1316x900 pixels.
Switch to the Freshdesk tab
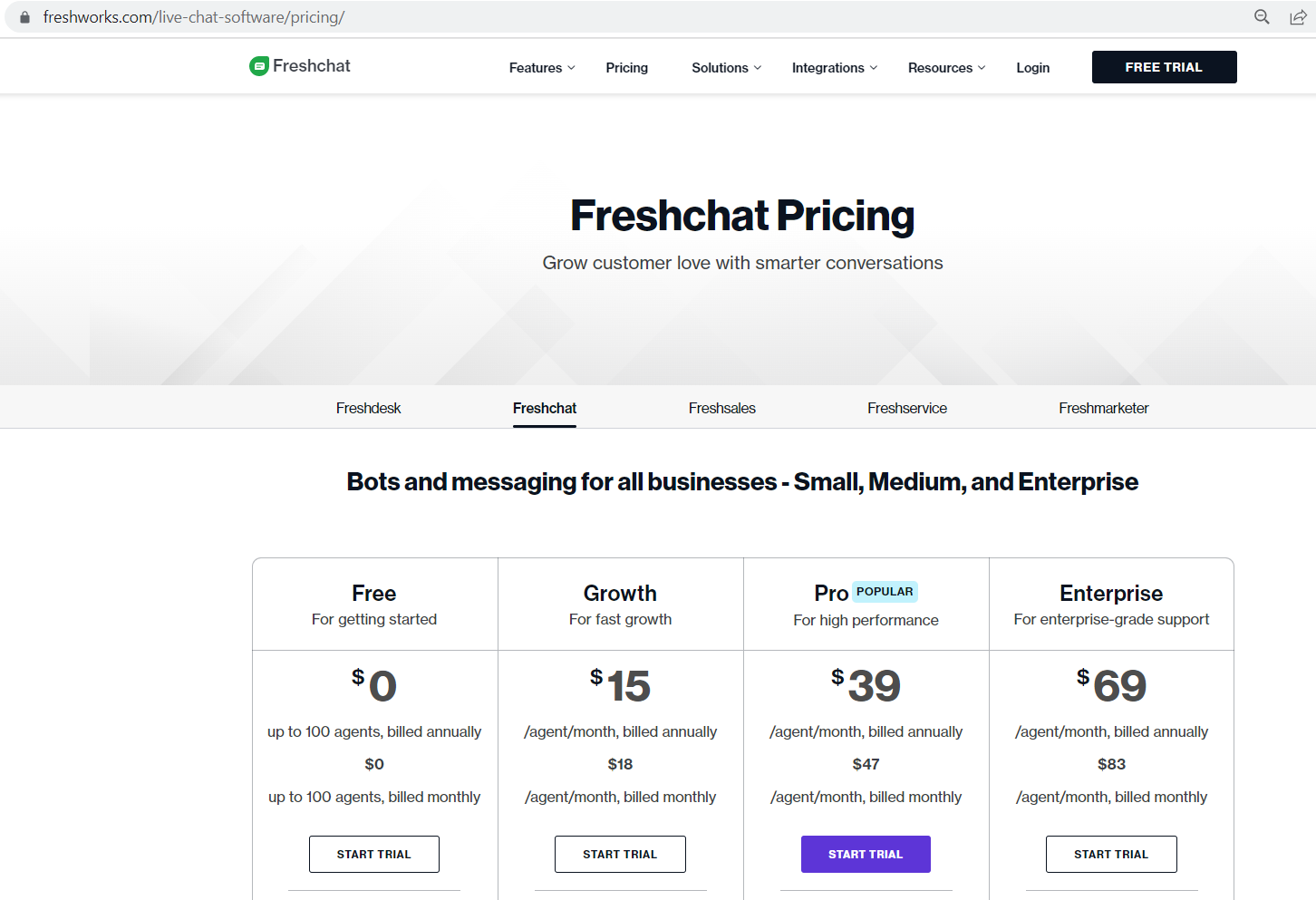click(368, 408)
